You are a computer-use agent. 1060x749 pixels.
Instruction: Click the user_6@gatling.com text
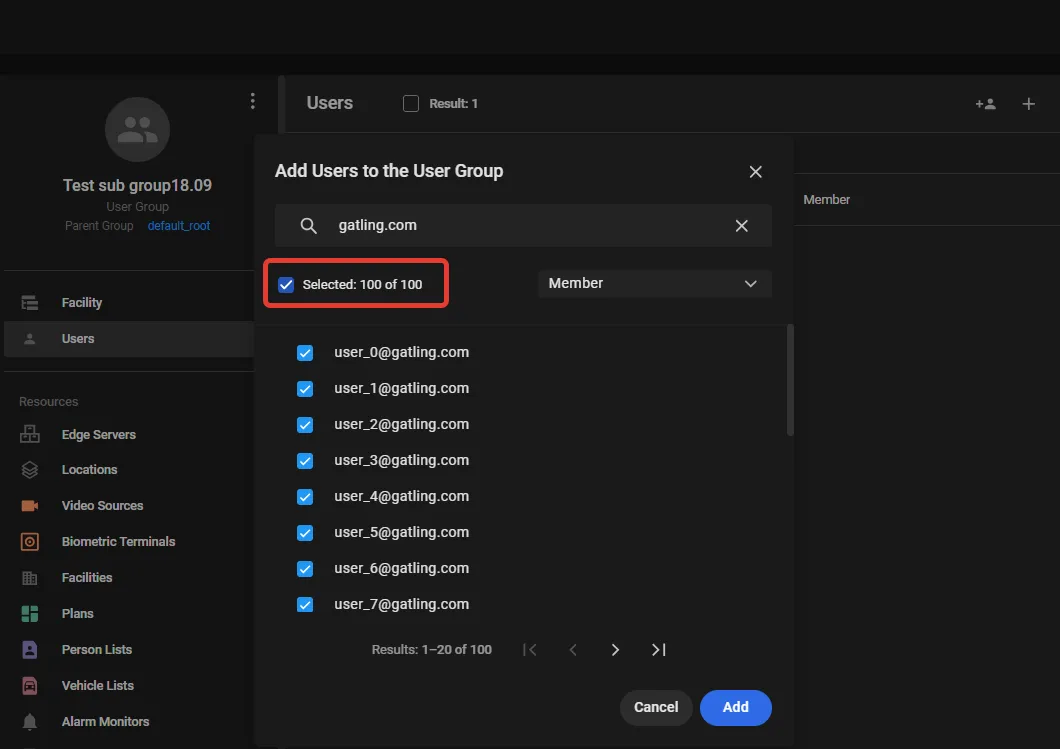[402, 569]
